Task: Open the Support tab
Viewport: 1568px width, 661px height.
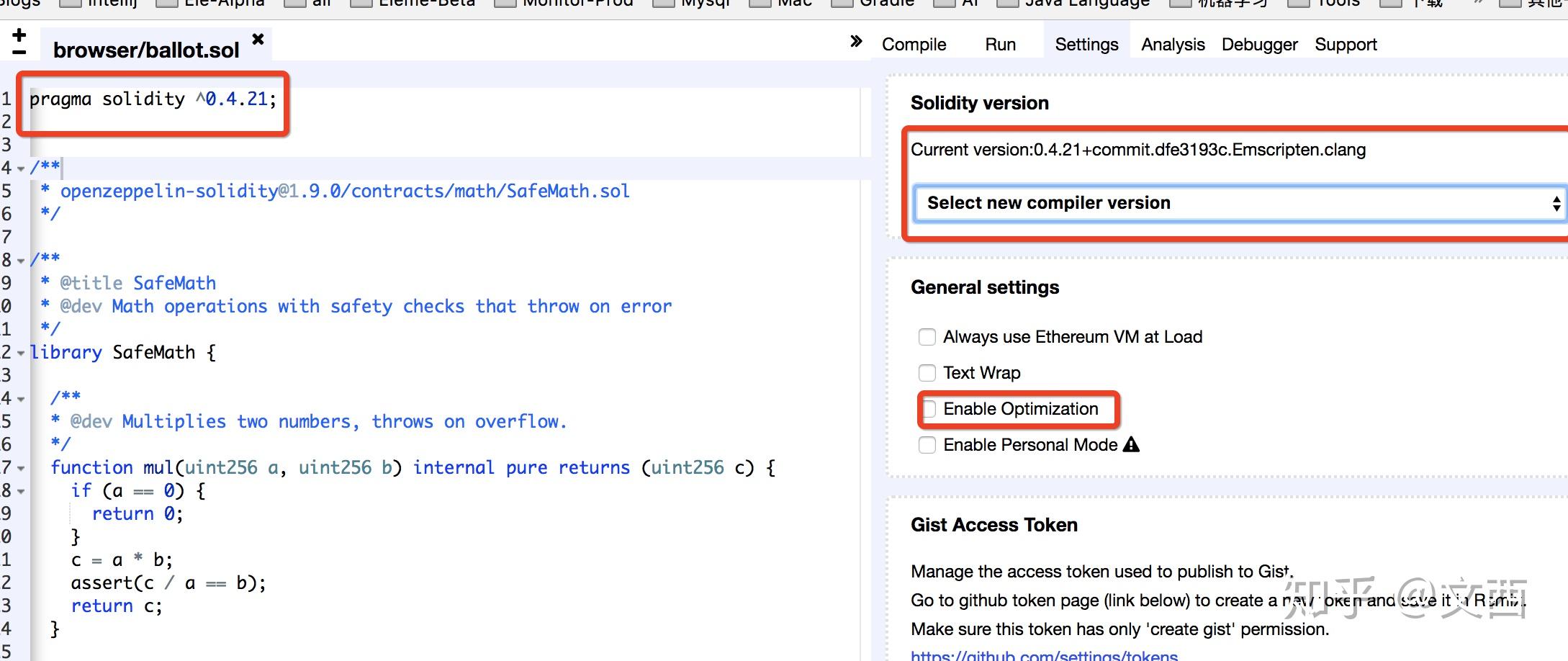Action: click(x=1346, y=45)
